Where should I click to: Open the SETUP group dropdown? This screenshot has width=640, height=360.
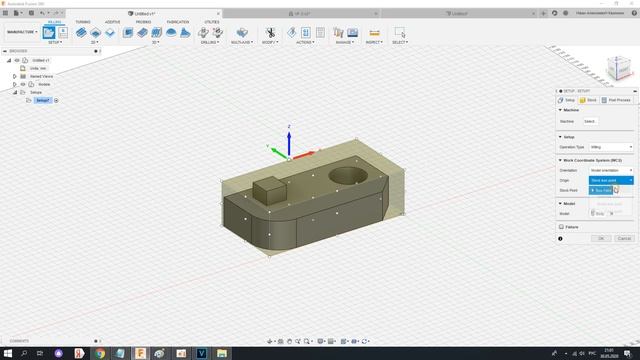point(55,42)
